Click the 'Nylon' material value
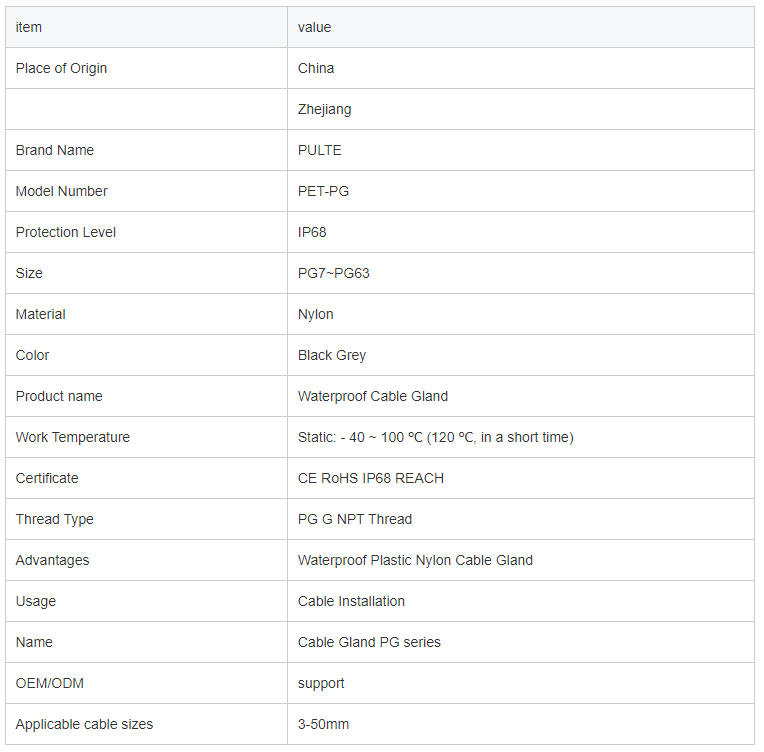Viewport: 764px width, 752px height. [x=316, y=314]
